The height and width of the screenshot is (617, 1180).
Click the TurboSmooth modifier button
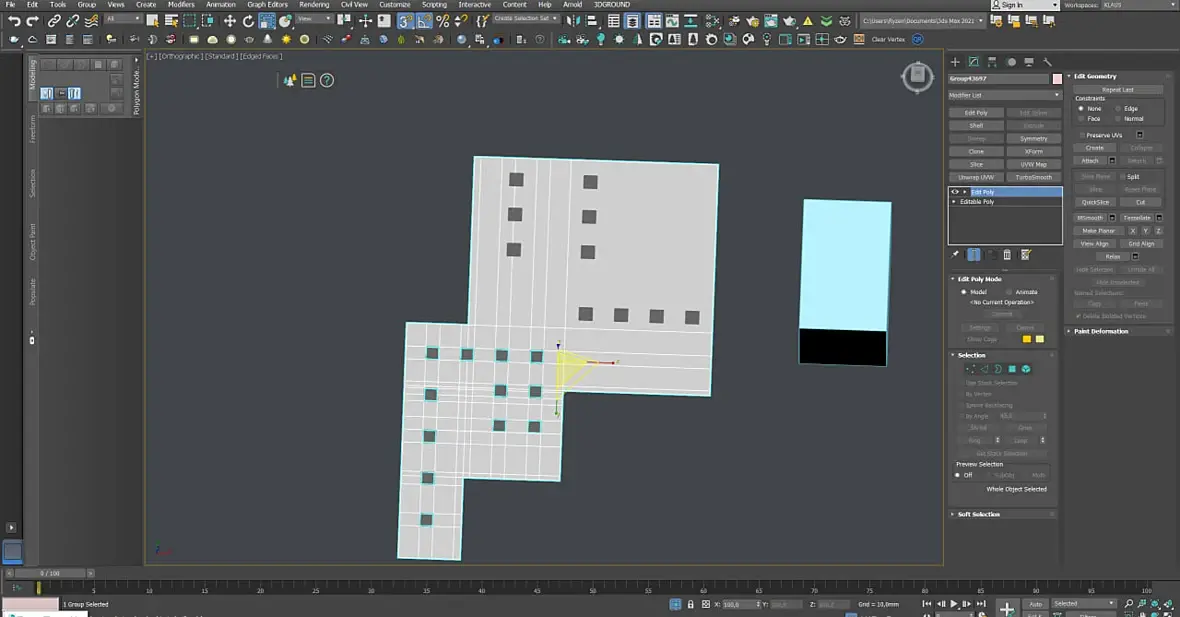(x=1033, y=177)
